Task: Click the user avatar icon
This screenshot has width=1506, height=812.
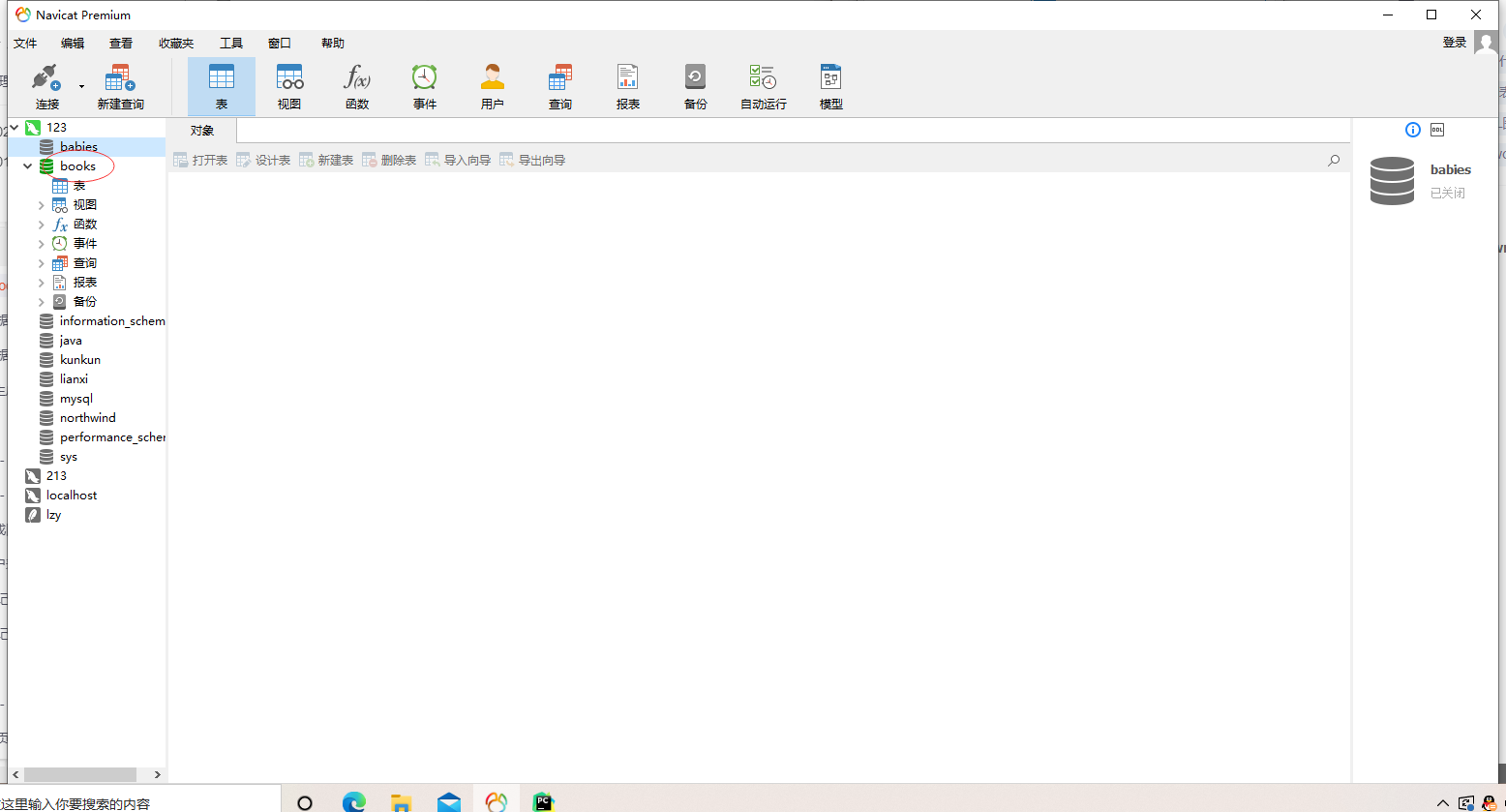Action: click(1486, 43)
